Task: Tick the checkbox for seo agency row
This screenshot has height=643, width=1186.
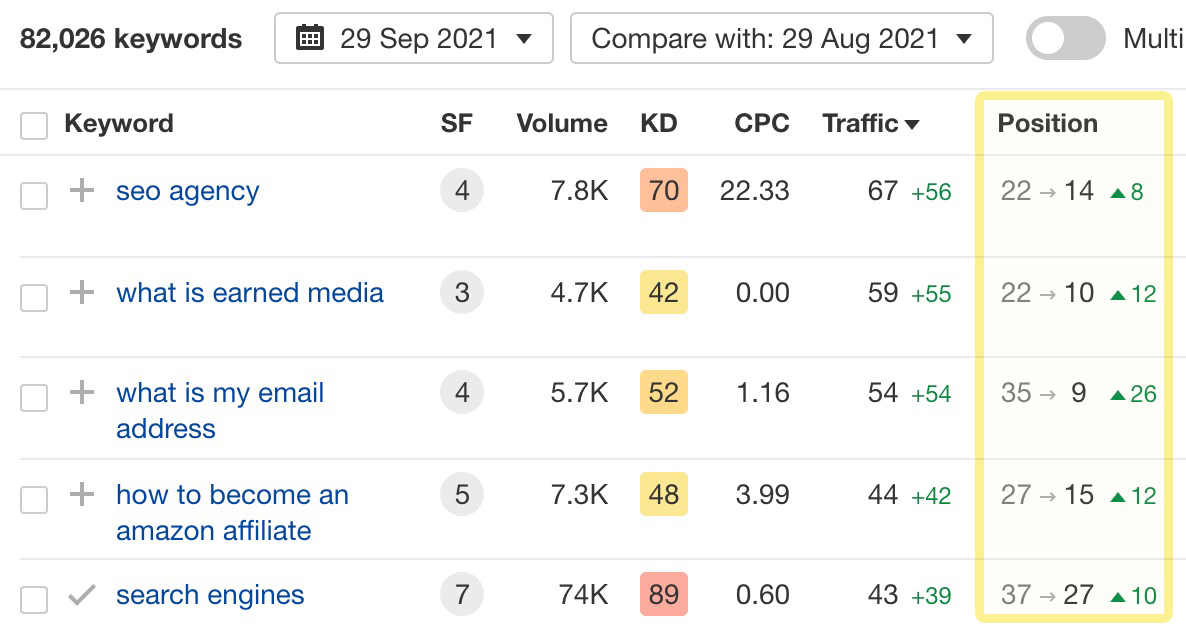Action: coord(34,195)
